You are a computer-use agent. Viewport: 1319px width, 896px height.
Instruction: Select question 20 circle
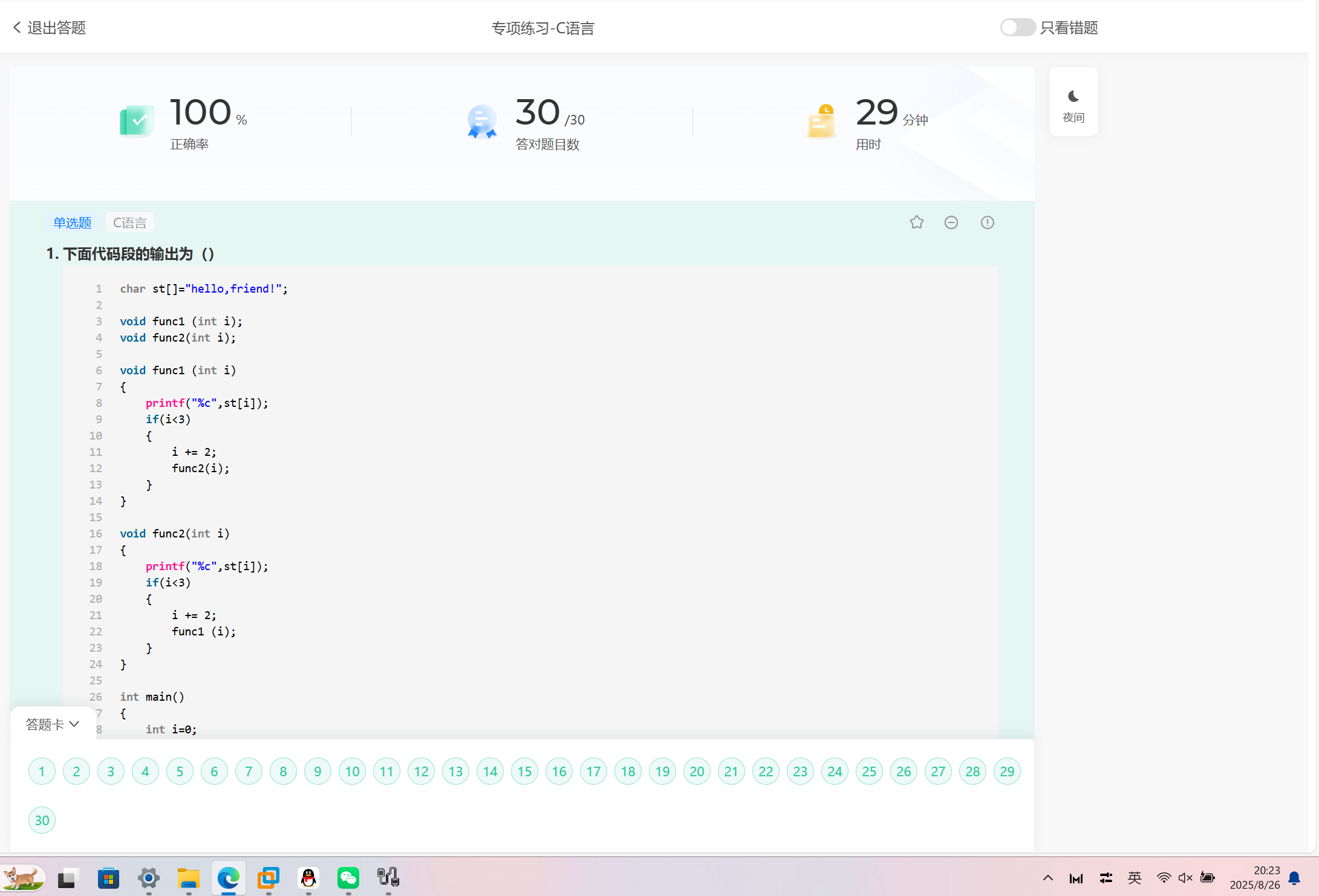[697, 771]
